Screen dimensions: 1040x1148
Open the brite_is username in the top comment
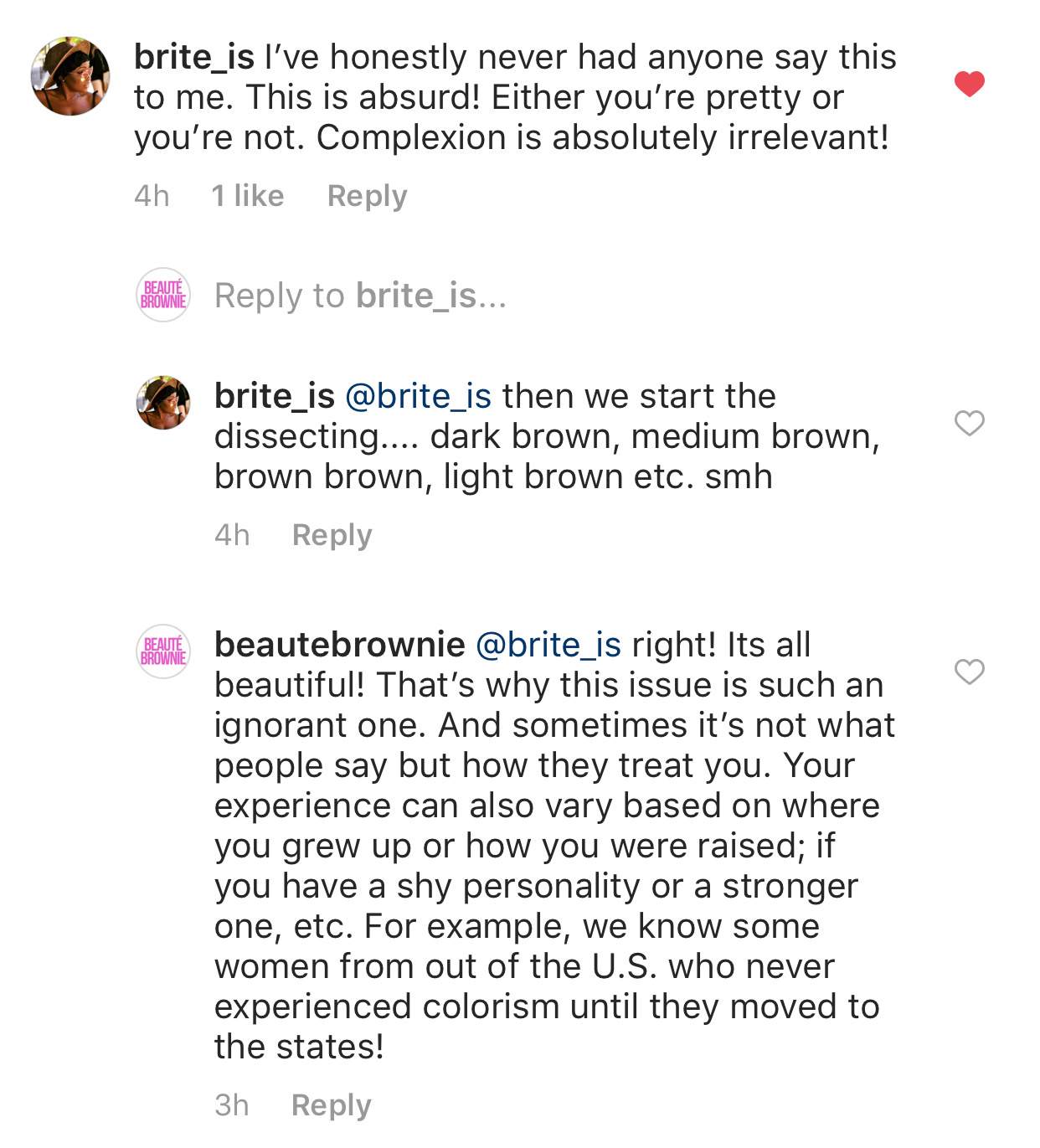tap(193, 57)
